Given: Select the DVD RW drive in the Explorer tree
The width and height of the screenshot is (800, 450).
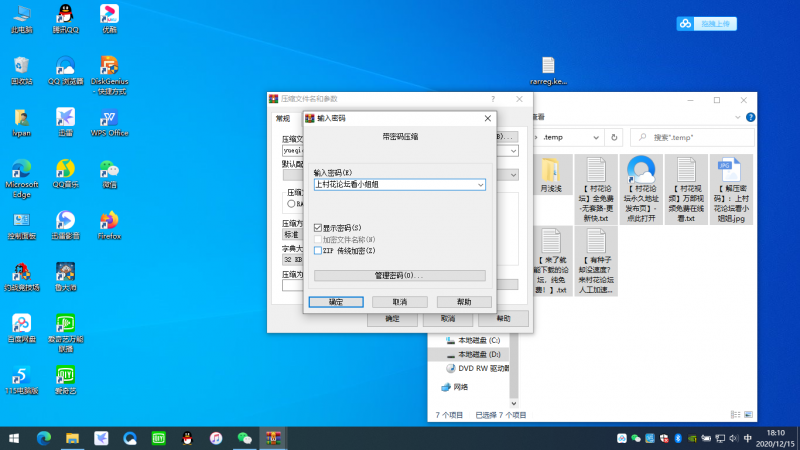Looking at the screenshot, I should (x=477, y=368).
